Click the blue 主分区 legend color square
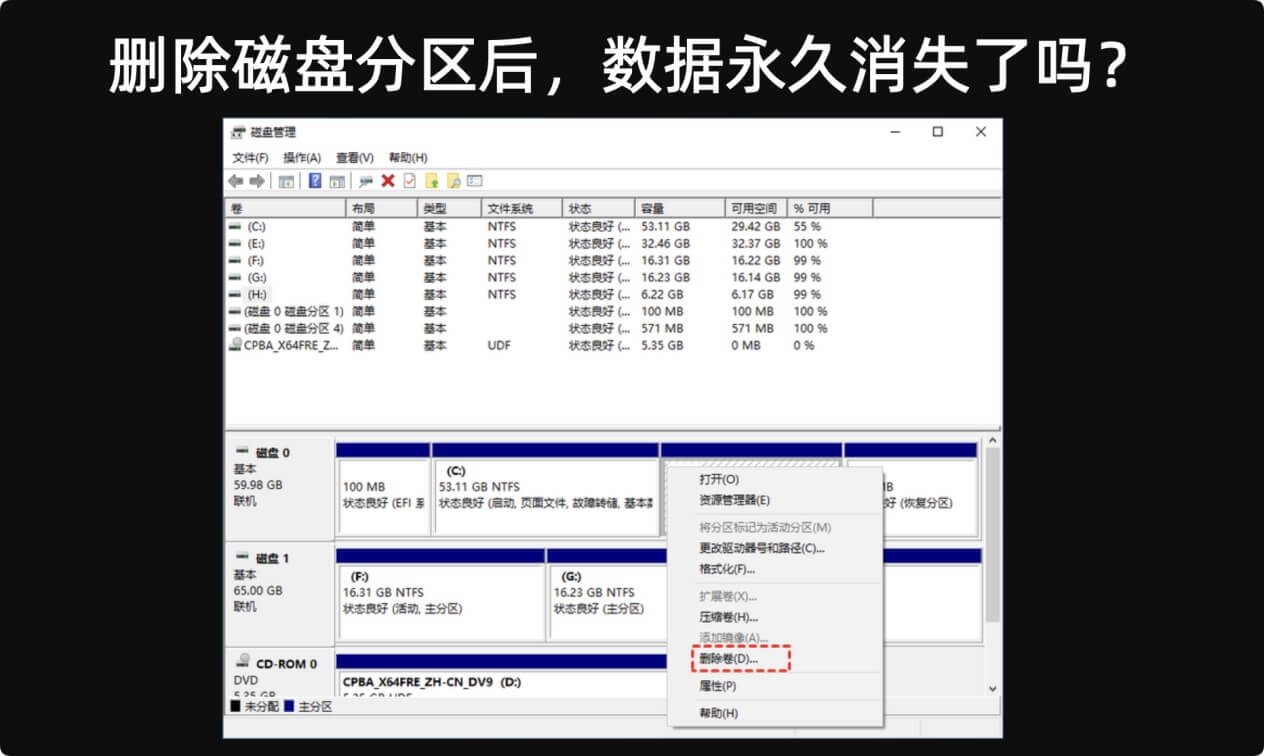This screenshot has width=1264, height=756. tap(289, 706)
